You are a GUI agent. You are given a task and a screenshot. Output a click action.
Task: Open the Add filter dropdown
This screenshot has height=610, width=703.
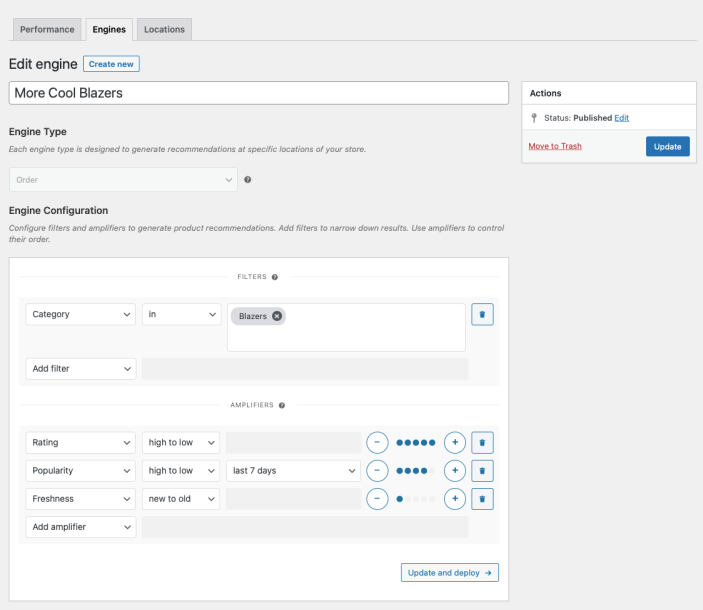[81, 368]
